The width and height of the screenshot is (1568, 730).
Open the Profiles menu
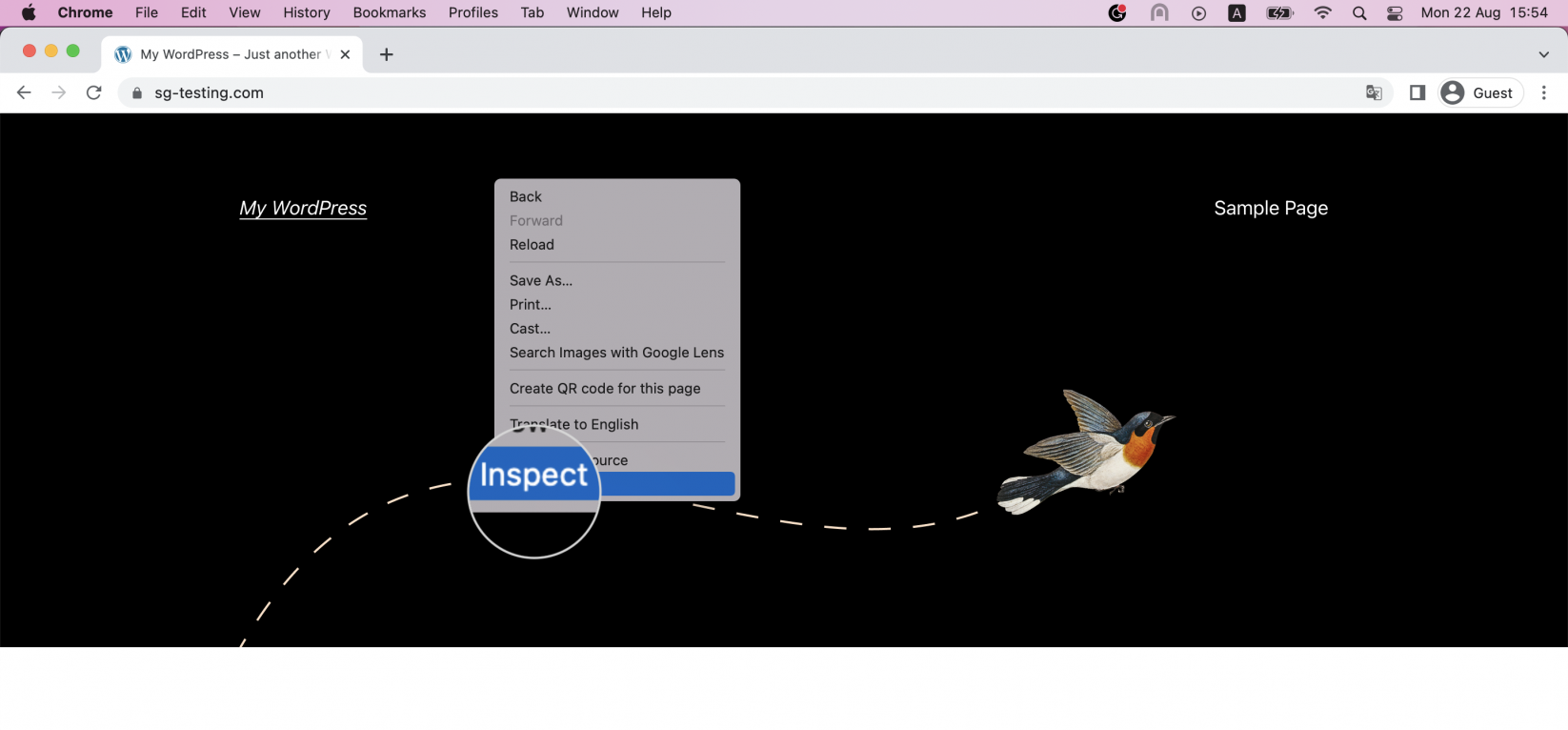coord(473,12)
